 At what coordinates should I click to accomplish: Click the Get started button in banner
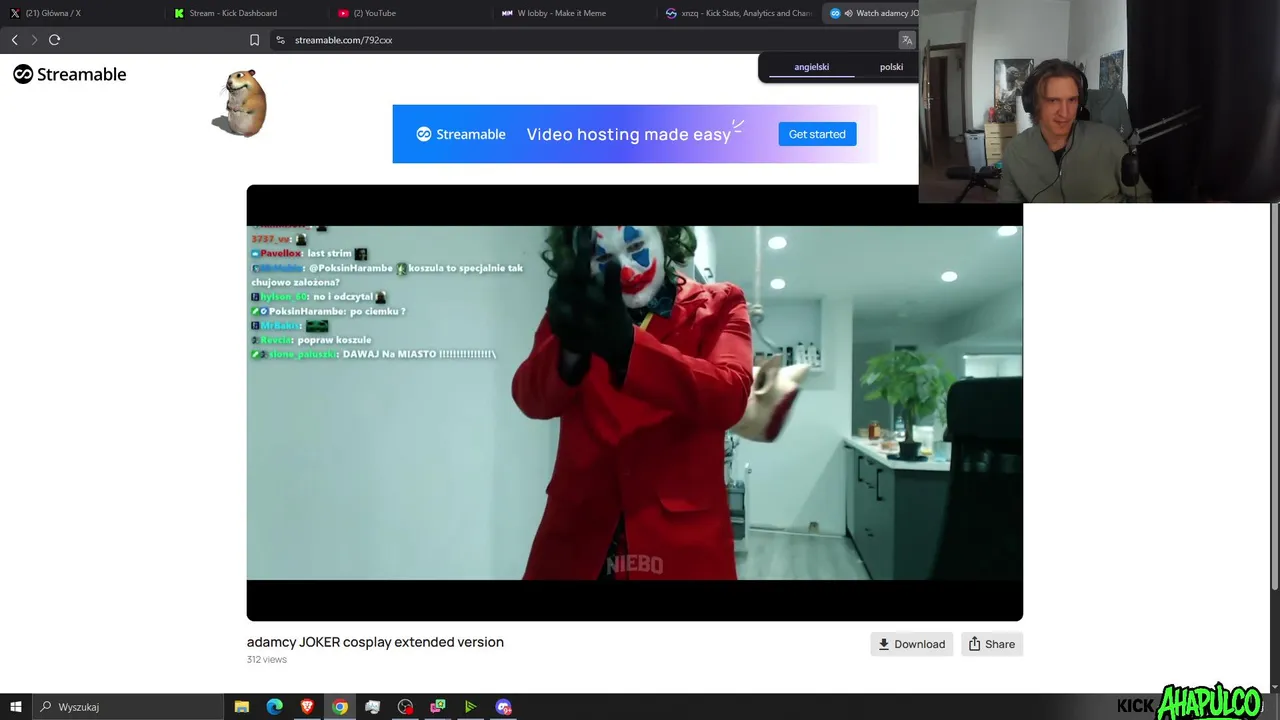[x=817, y=134]
